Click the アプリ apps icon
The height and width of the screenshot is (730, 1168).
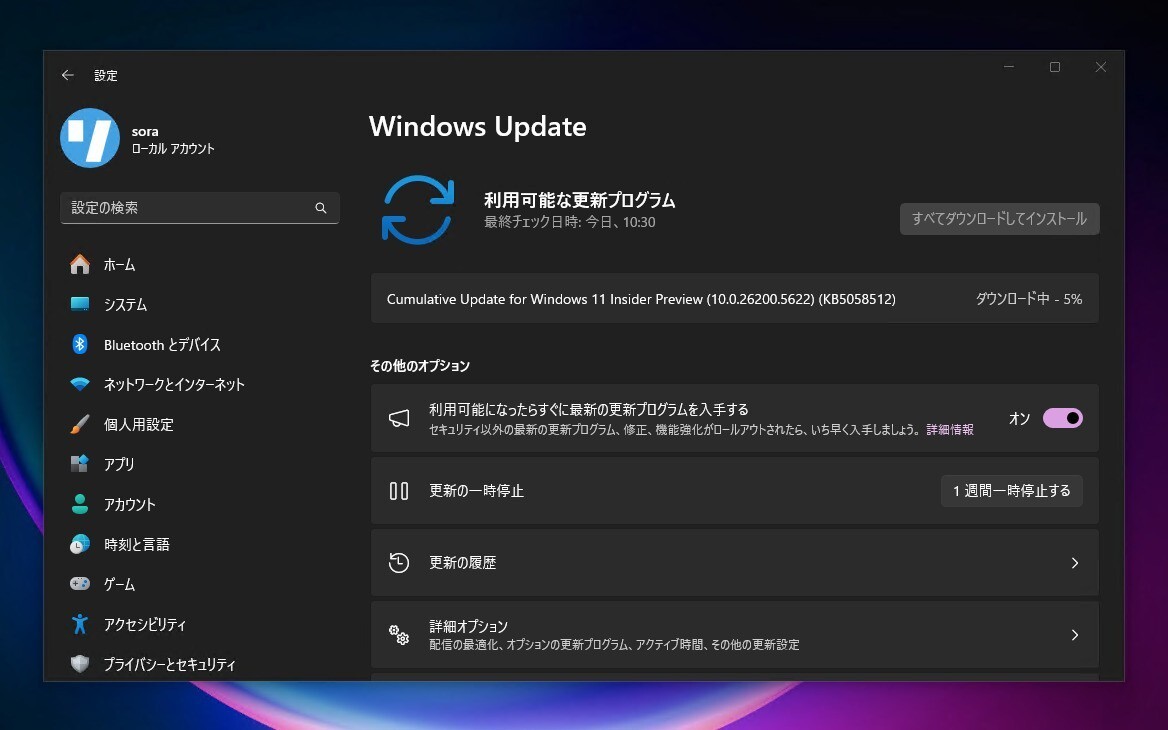click(80, 464)
